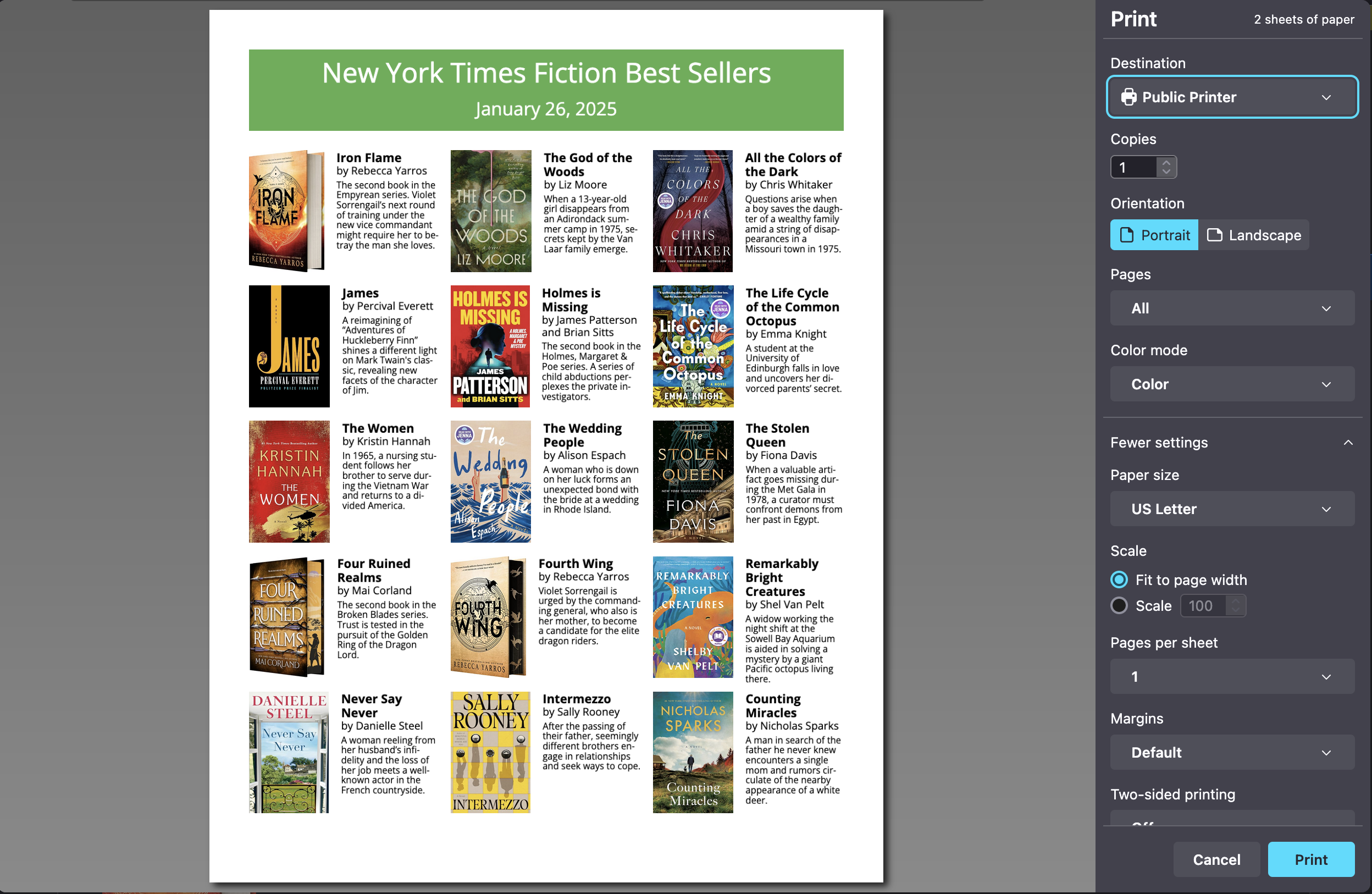The image size is (1372, 894).
Task: Click the Cancel button
Action: click(x=1216, y=859)
